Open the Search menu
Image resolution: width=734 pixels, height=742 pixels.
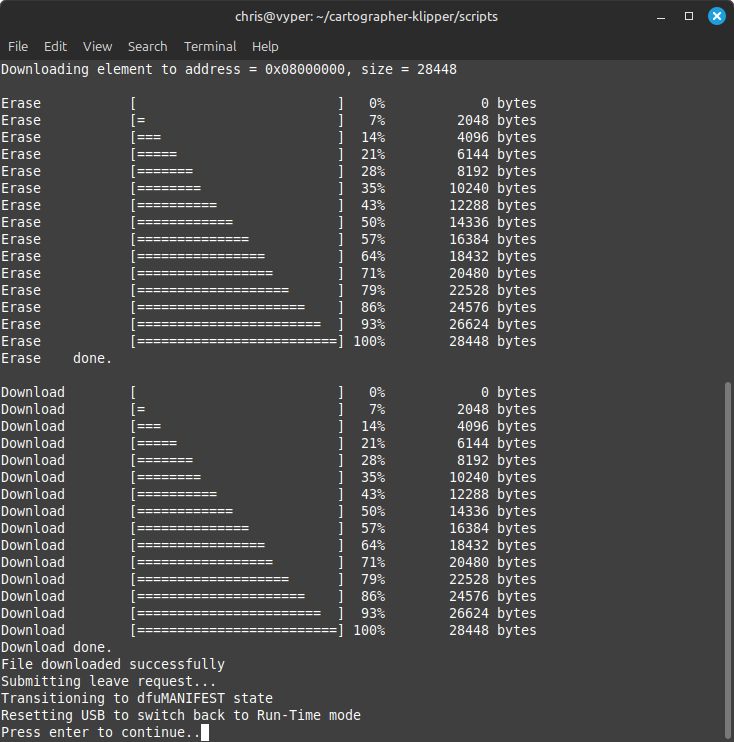(147, 46)
